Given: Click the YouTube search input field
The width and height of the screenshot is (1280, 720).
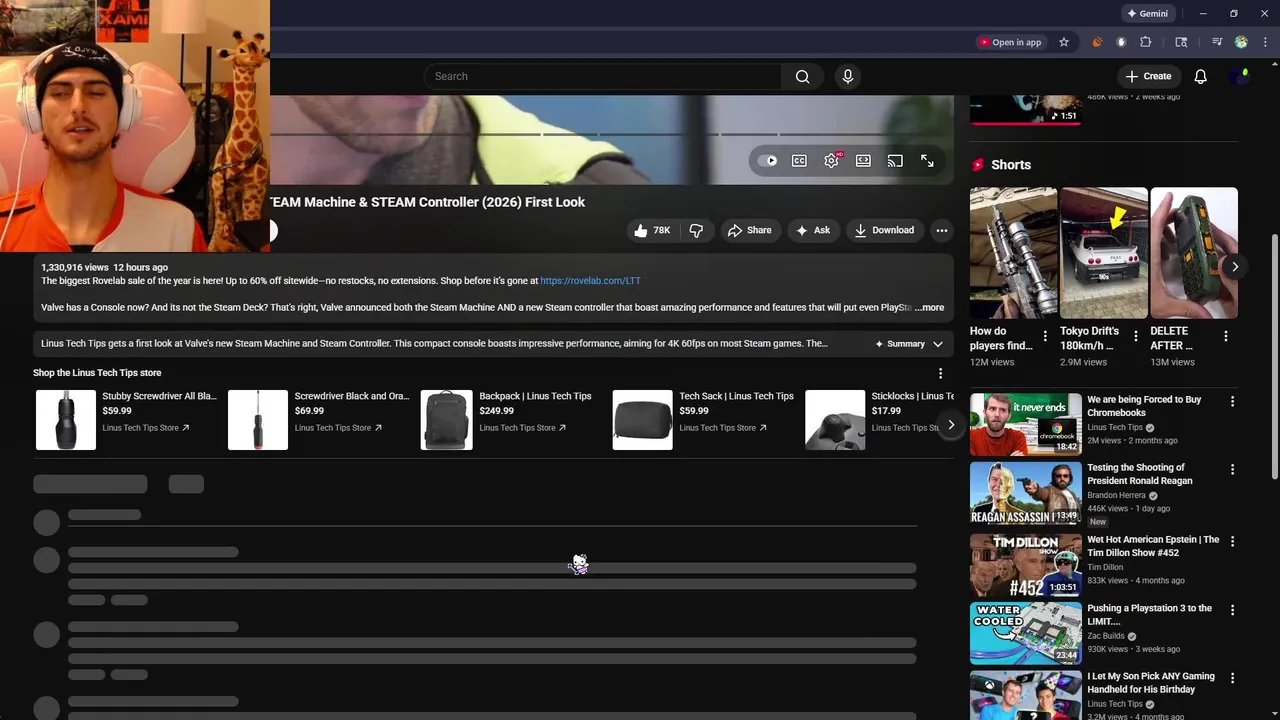Looking at the screenshot, I should point(603,76).
